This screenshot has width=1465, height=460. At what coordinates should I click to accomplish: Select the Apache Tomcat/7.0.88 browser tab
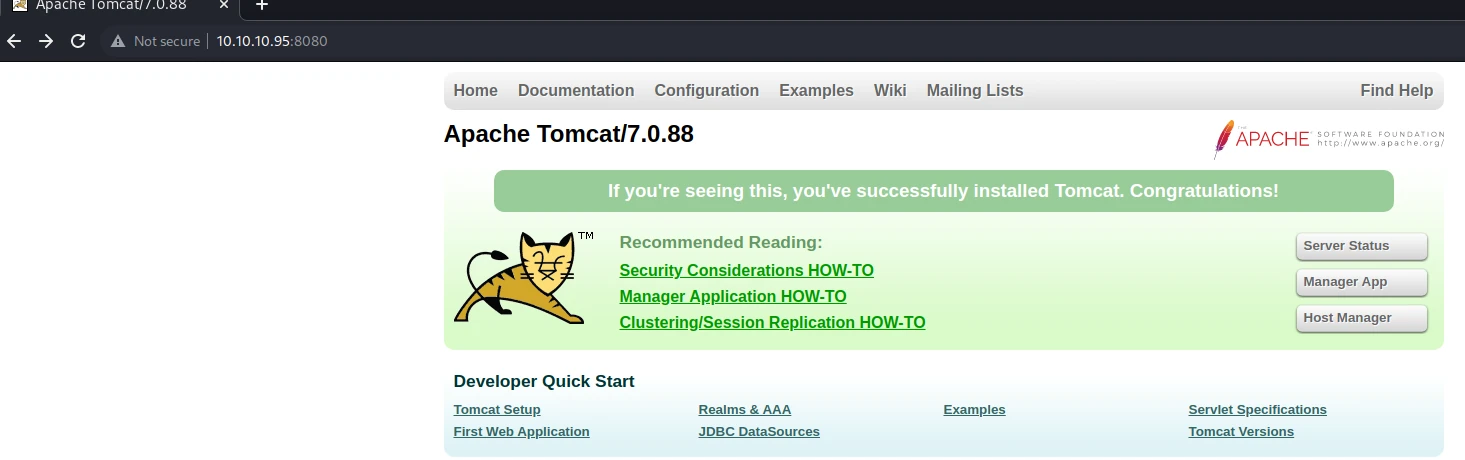[x=120, y=7]
